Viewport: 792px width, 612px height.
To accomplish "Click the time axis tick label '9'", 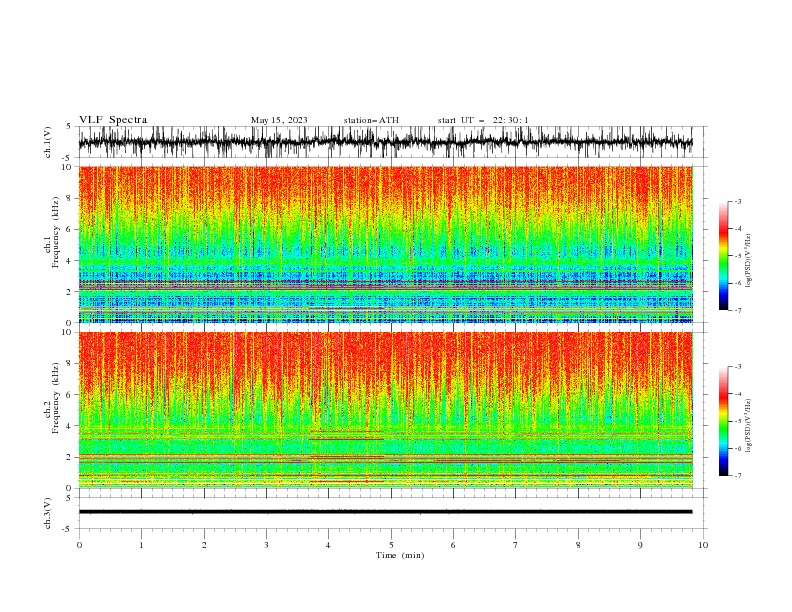I will click(x=640, y=545).
